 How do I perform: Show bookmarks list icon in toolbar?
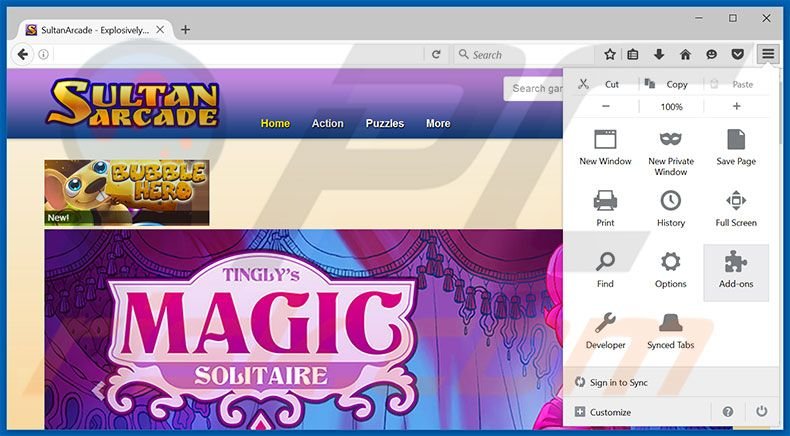click(633, 54)
